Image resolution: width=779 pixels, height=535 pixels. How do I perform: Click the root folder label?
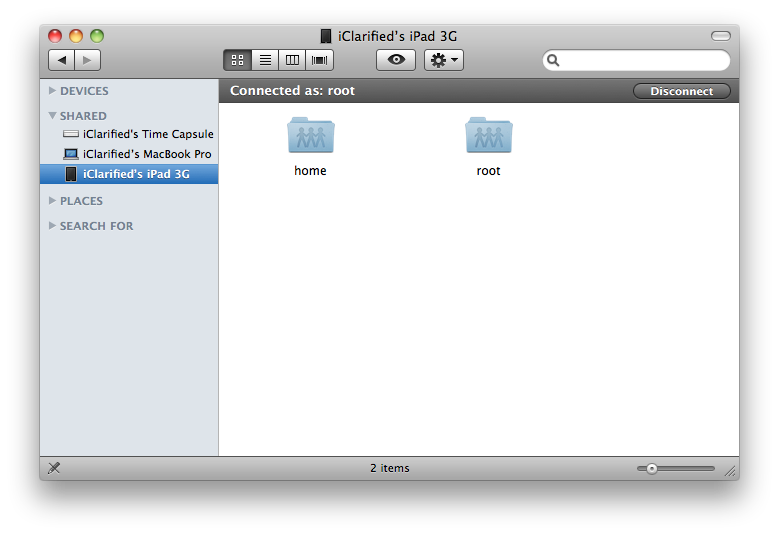tap(488, 171)
